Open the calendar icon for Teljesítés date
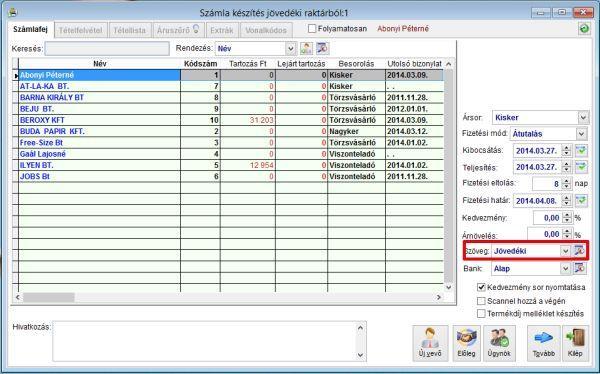This screenshot has width=600, height=374. [x=582, y=167]
